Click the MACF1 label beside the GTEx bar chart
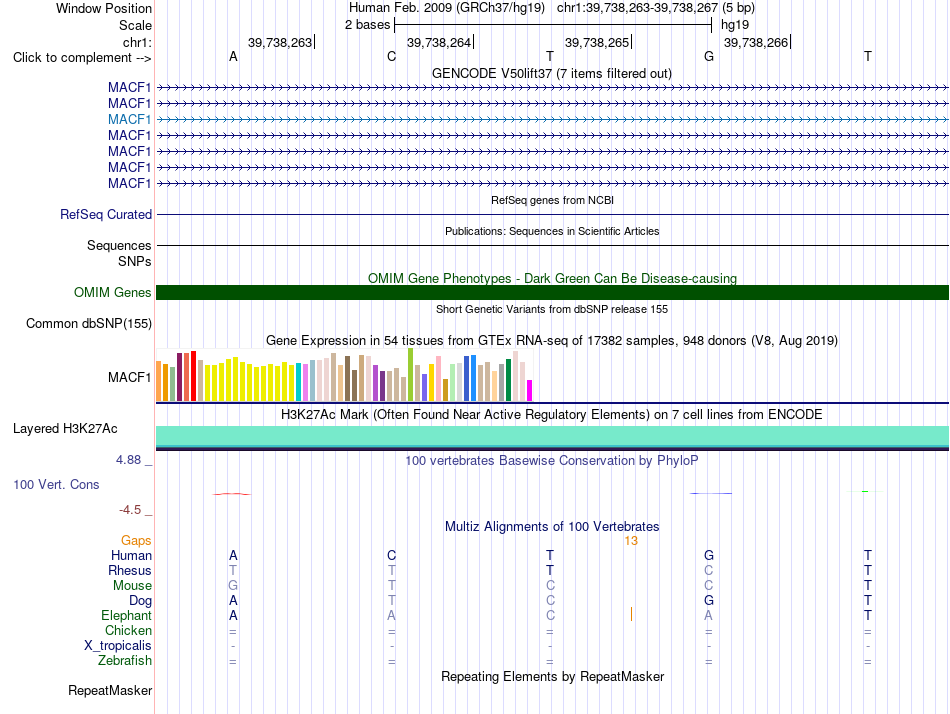This screenshot has height=714, width=950. pyautogui.click(x=129, y=378)
